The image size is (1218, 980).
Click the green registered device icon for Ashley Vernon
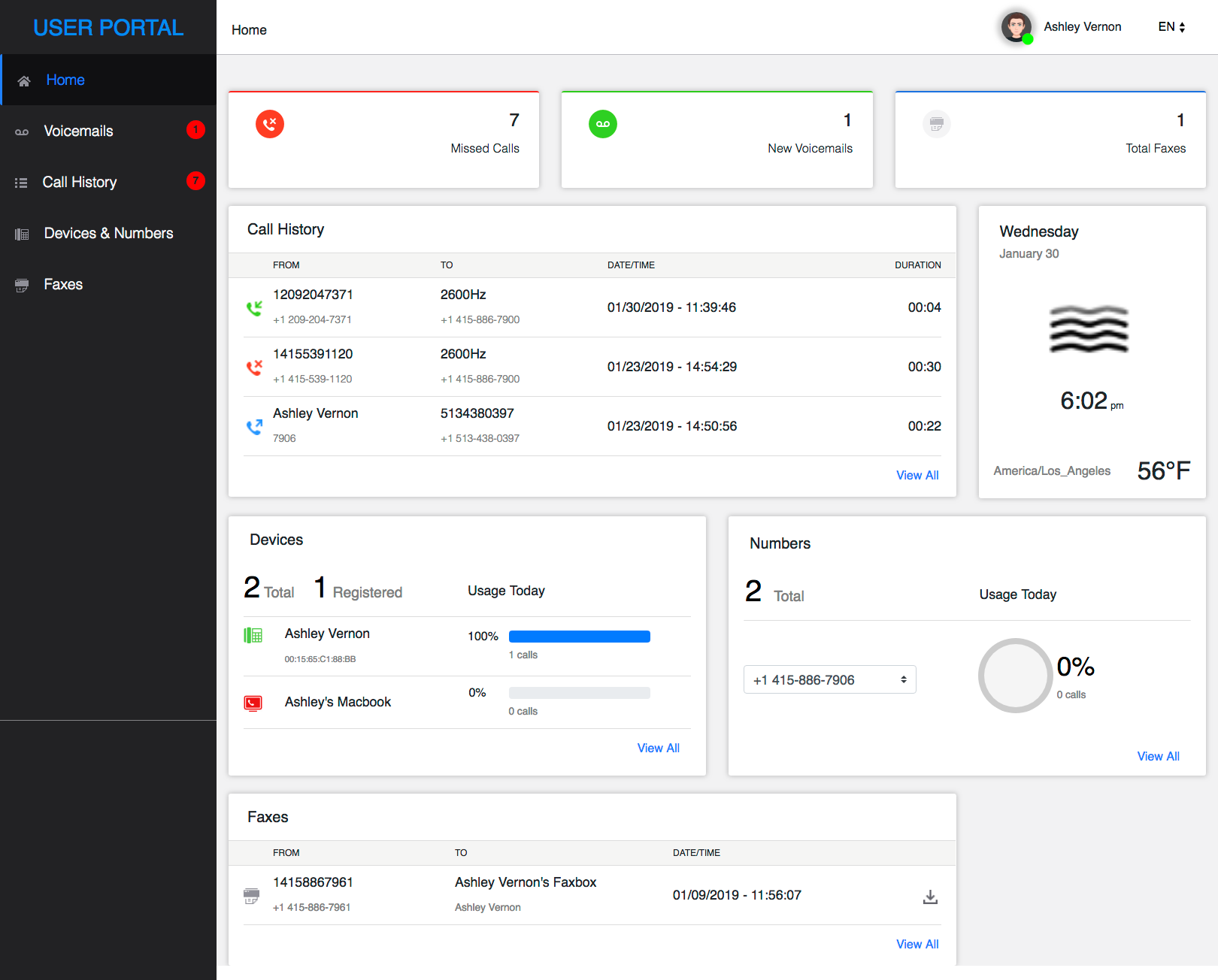coord(255,635)
